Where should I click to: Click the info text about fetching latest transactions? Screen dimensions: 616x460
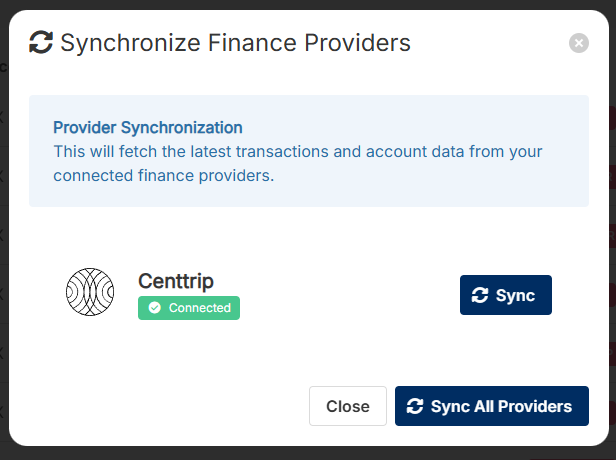coord(297,152)
